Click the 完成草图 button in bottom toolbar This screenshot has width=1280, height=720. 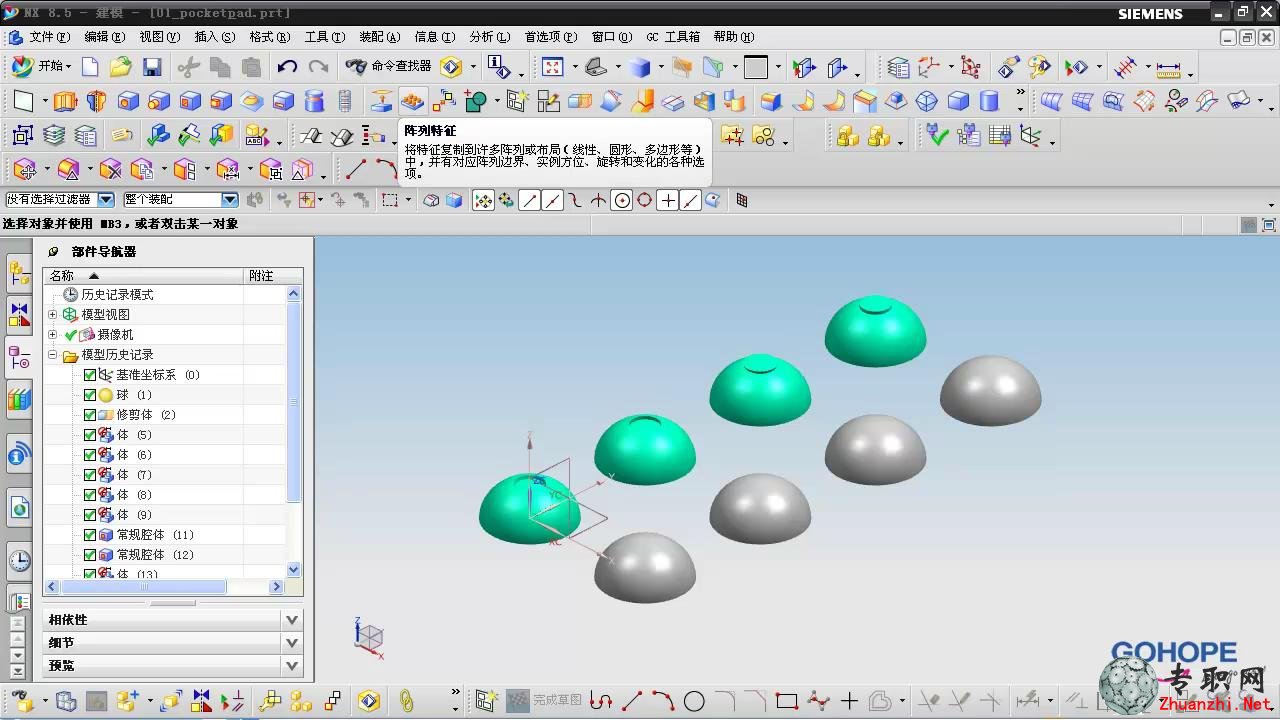click(x=544, y=701)
